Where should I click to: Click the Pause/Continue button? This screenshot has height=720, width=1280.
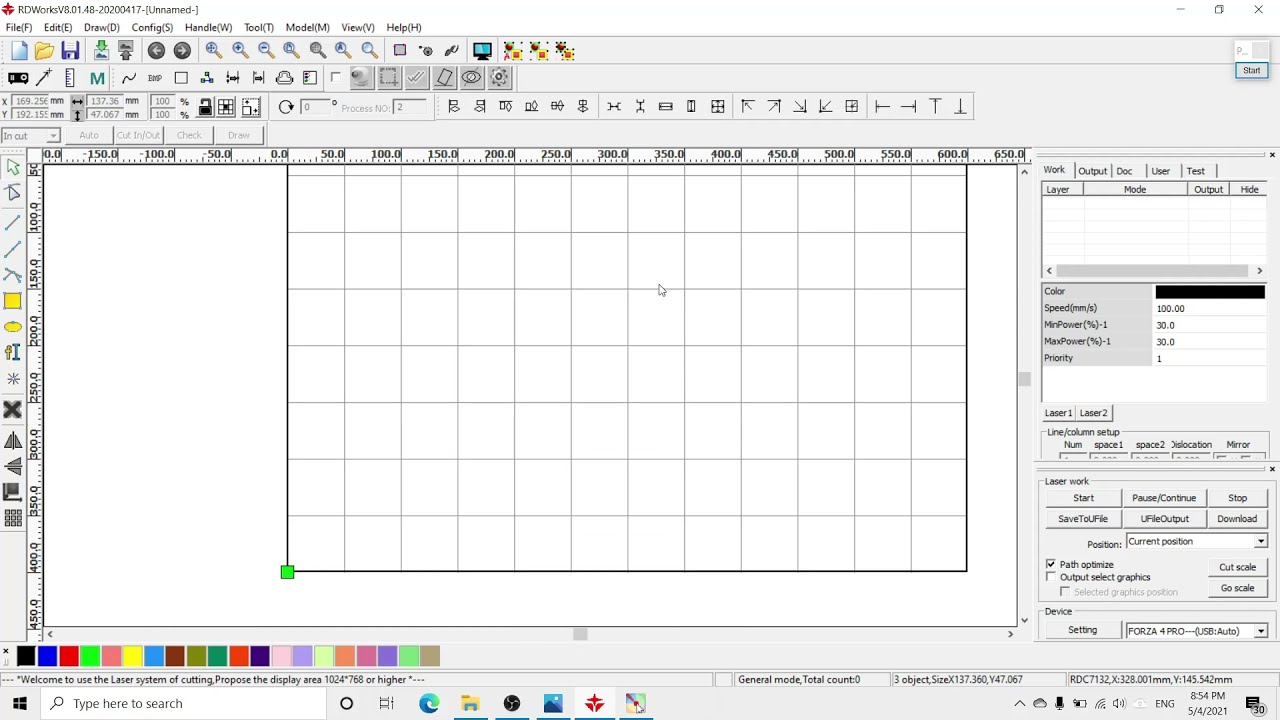coord(1164,498)
